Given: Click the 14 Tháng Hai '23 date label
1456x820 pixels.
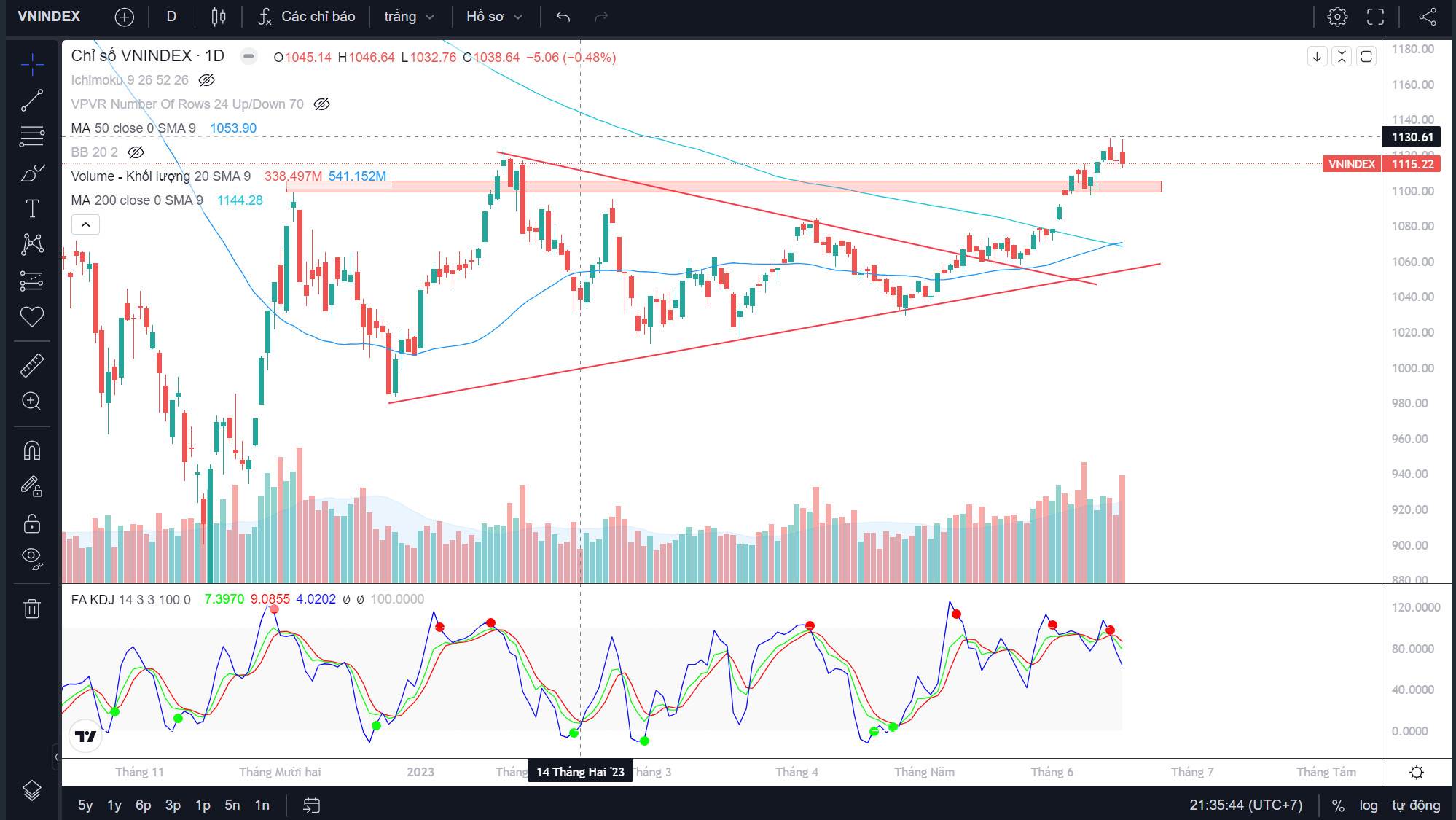Looking at the screenshot, I should click(580, 772).
